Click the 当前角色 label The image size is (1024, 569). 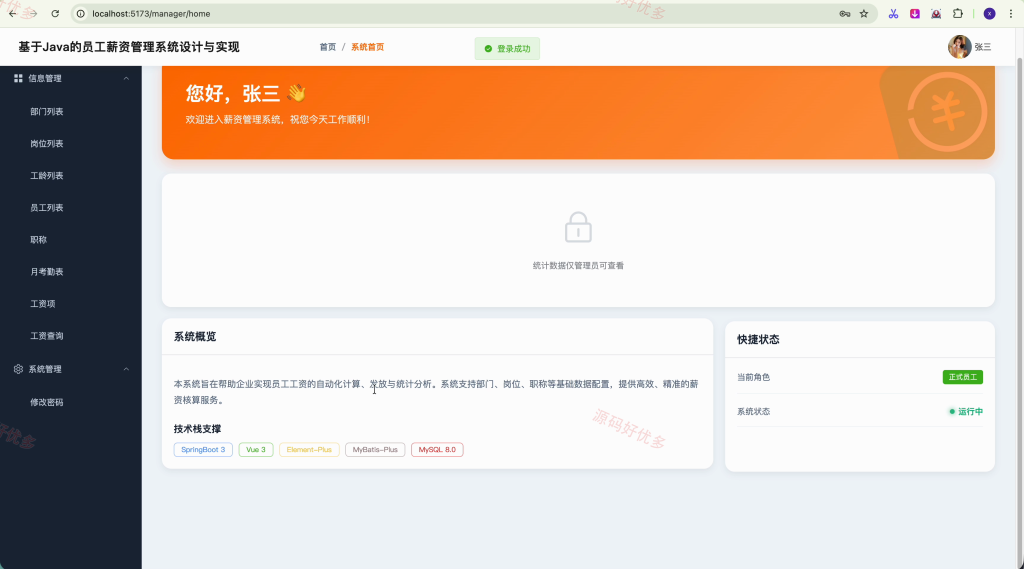[x=754, y=378]
